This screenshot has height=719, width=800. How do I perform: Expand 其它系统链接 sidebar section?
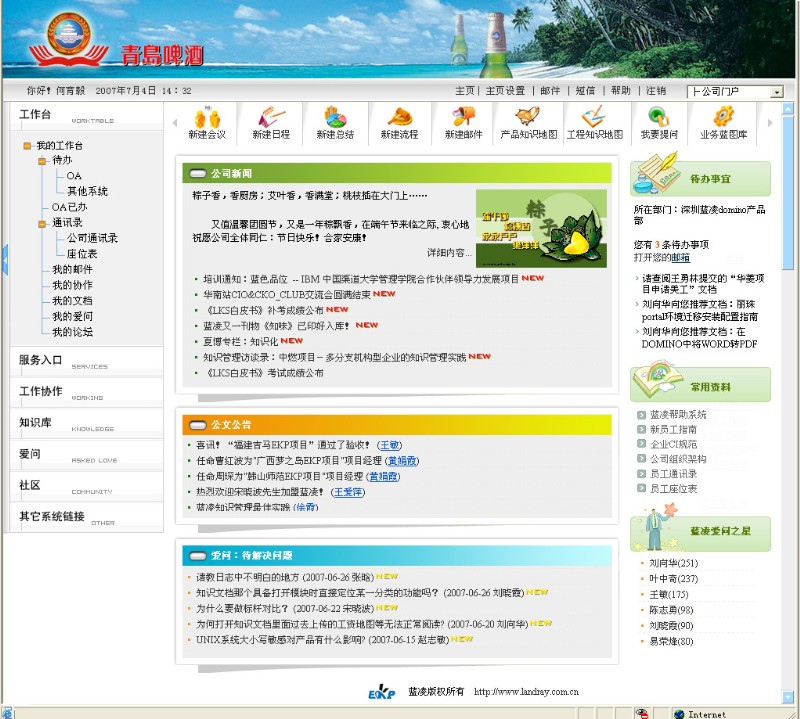click(86, 517)
